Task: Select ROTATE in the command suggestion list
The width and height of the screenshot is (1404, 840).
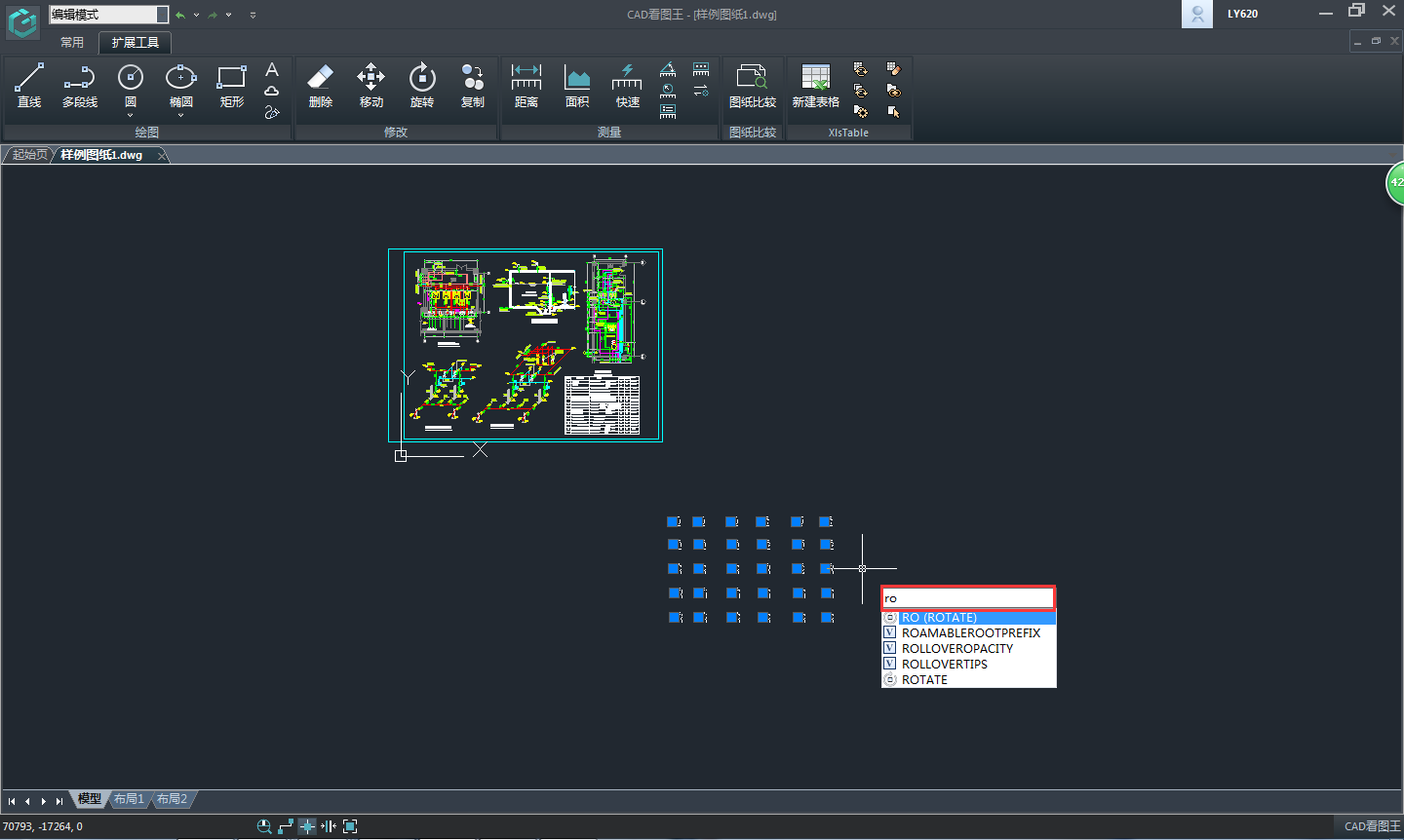Action: (924, 680)
